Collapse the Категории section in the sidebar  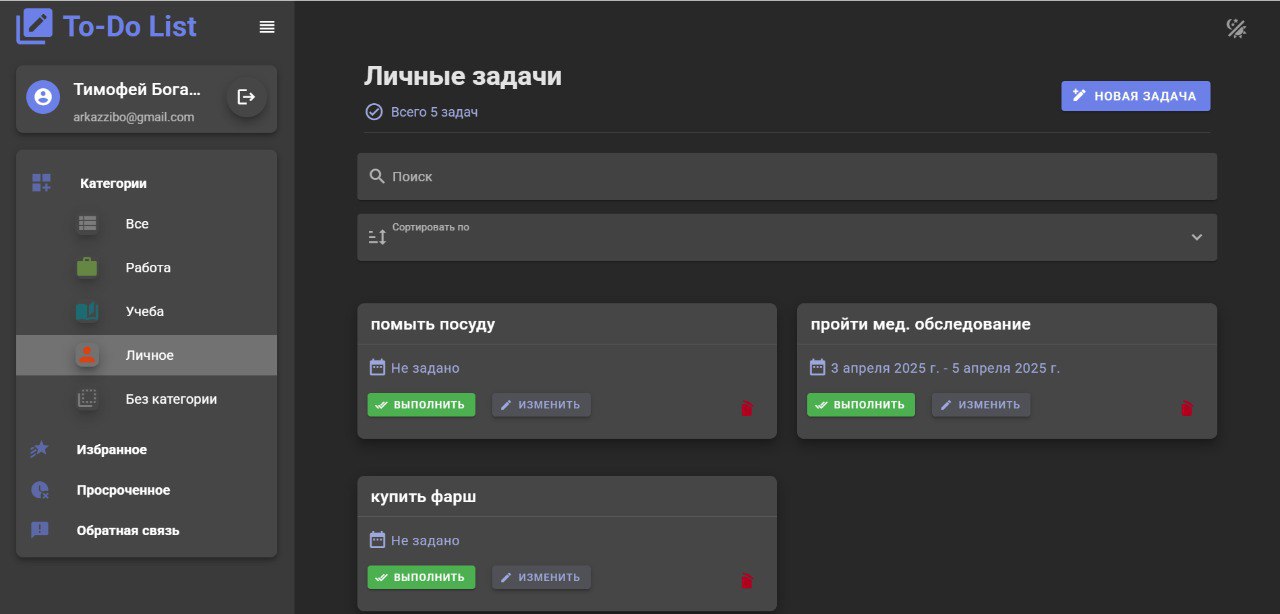tap(113, 183)
